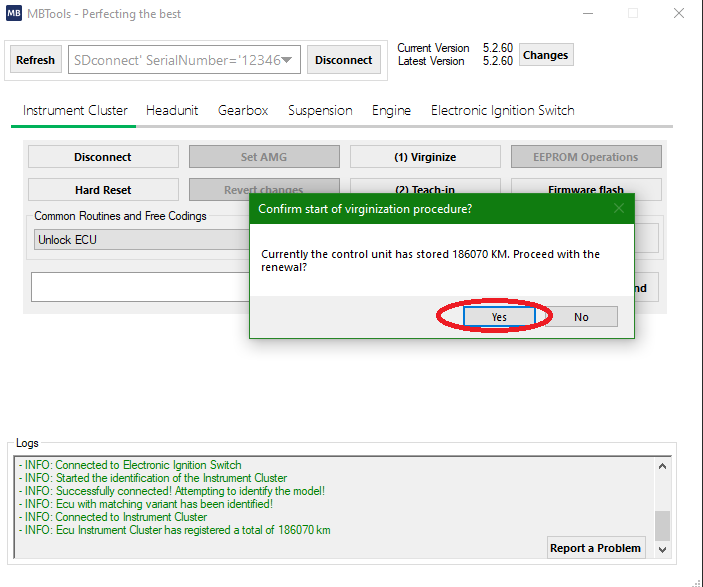Select the Instrument Cluster tab
Screen dimensions: 703x587
[75, 111]
